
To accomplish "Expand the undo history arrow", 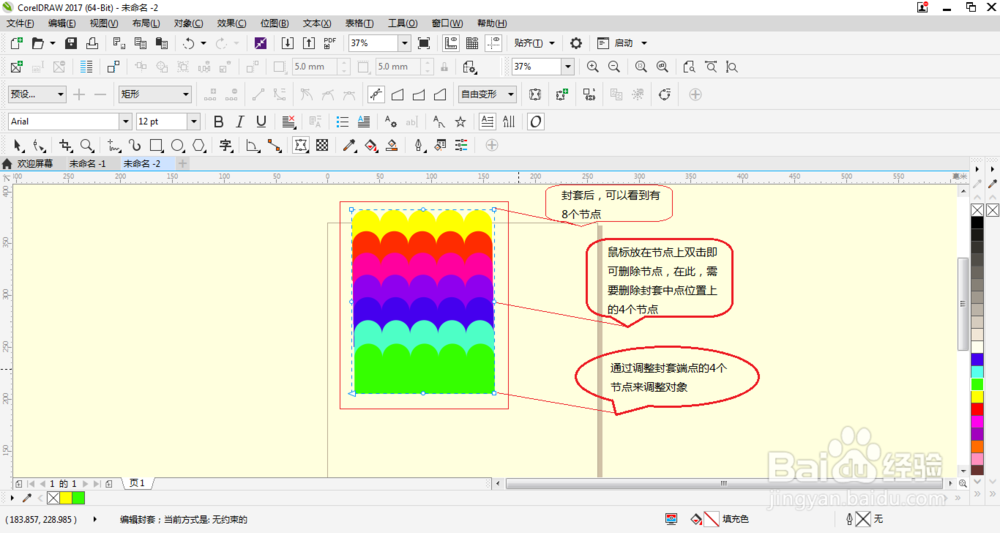I will (x=203, y=43).
